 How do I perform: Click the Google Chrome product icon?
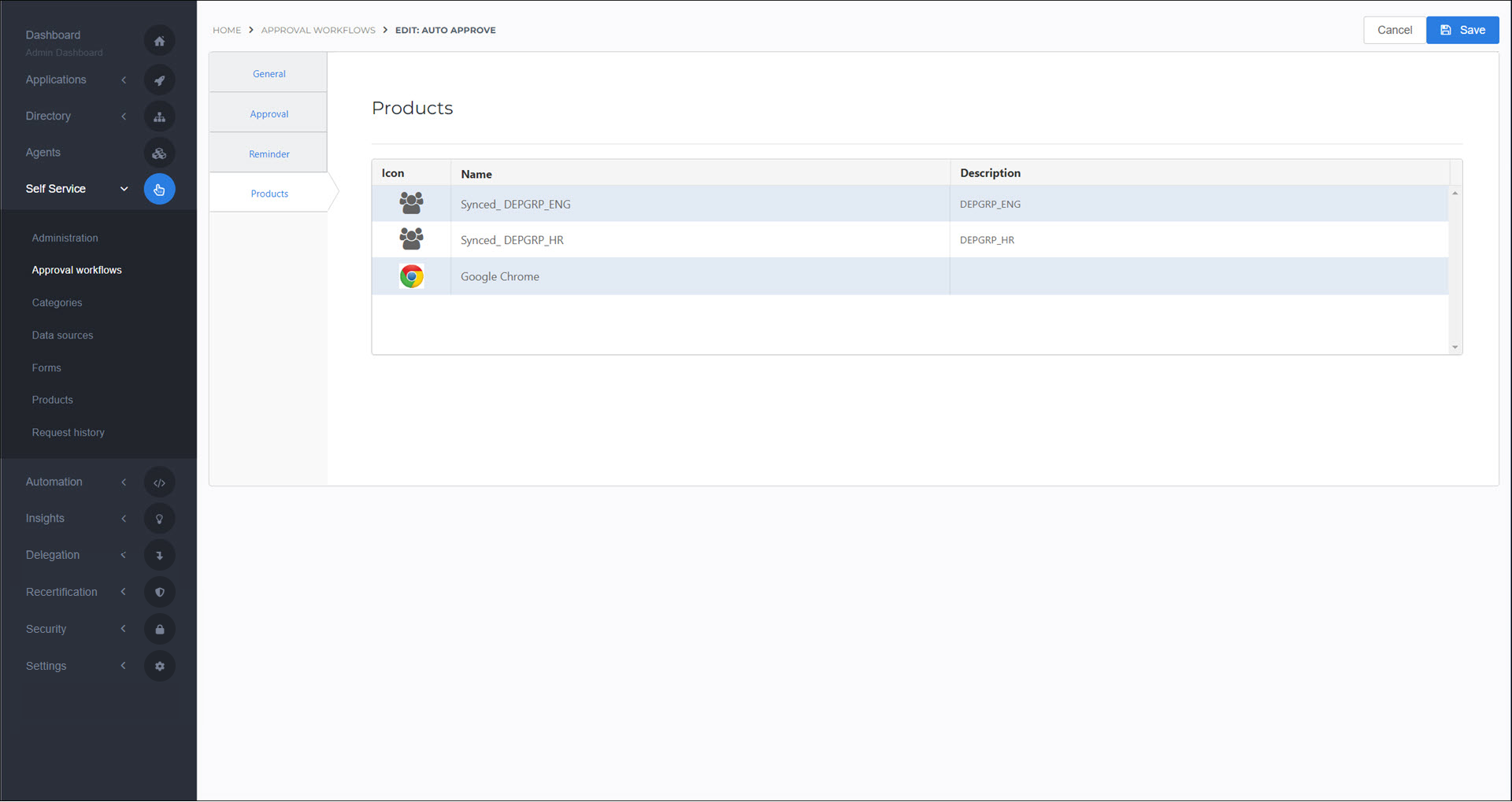[411, 276]
